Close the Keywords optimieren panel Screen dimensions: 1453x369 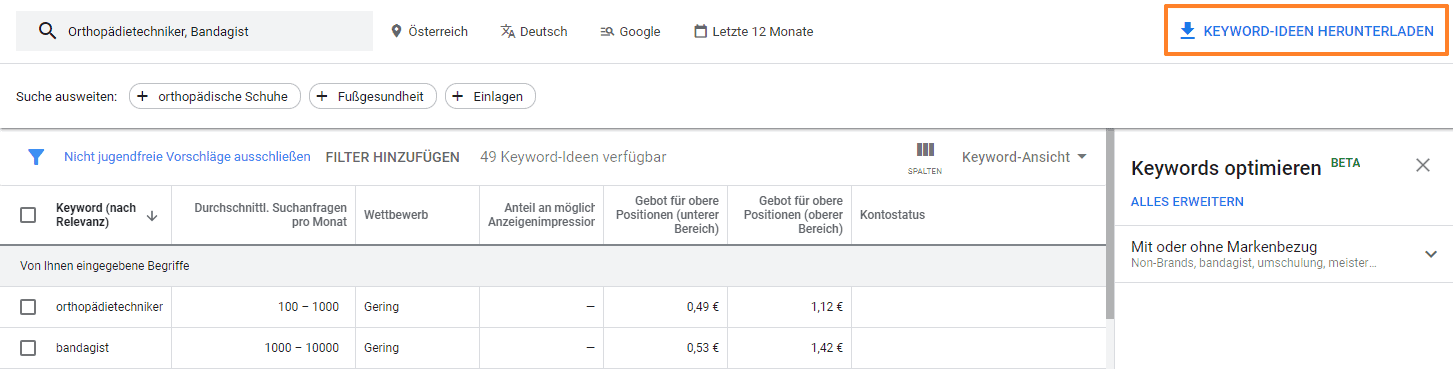pyautogui.click(x=1423, y=165)
